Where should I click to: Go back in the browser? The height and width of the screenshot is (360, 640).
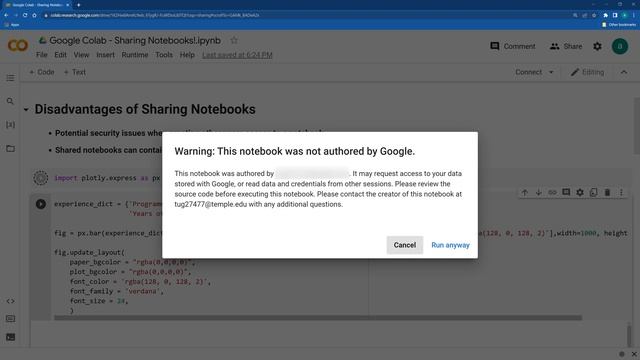(6, 15)
